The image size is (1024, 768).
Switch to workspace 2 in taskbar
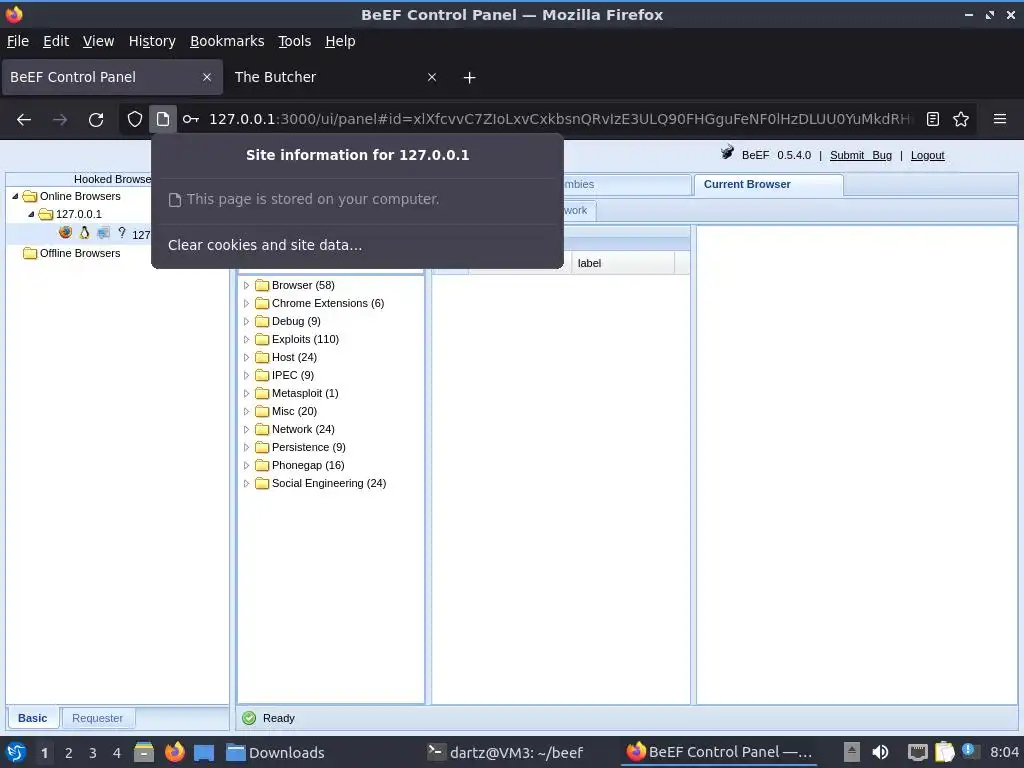coord(69,753)
